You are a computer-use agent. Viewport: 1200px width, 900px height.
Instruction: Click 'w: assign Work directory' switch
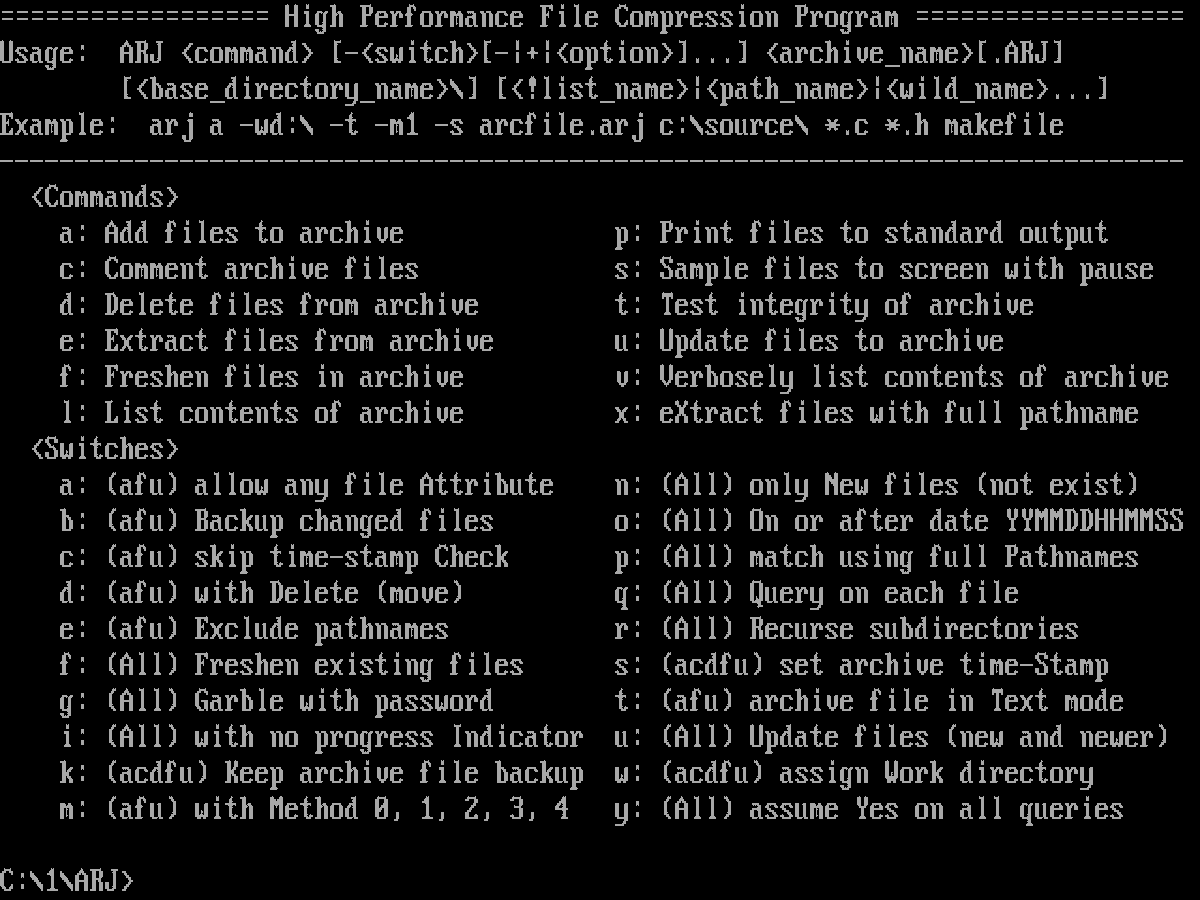[854, 773]
